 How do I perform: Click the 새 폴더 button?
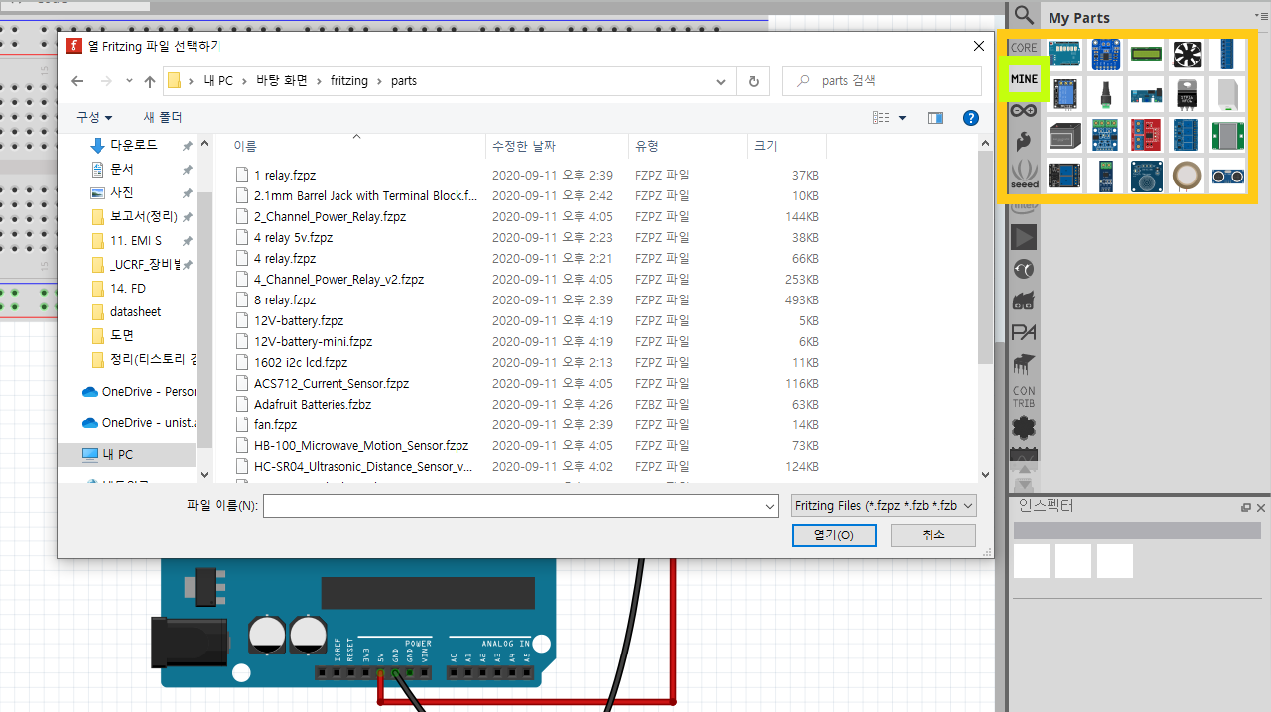click(163, 117)
